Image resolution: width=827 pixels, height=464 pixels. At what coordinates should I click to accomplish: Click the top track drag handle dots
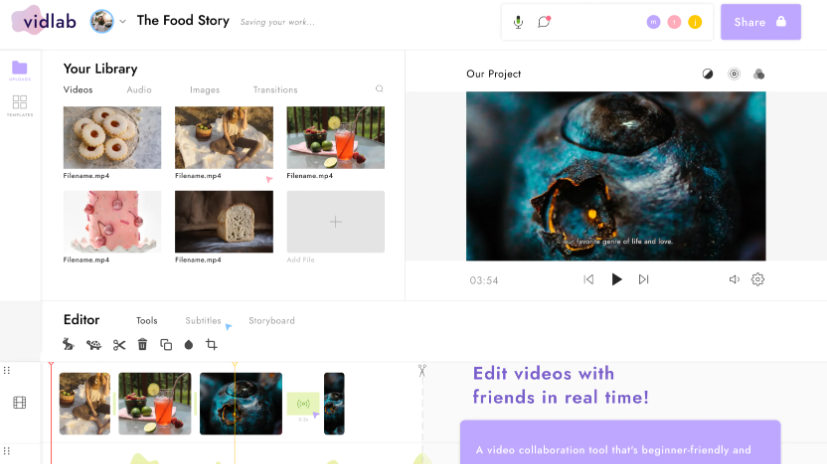[7, 370]
